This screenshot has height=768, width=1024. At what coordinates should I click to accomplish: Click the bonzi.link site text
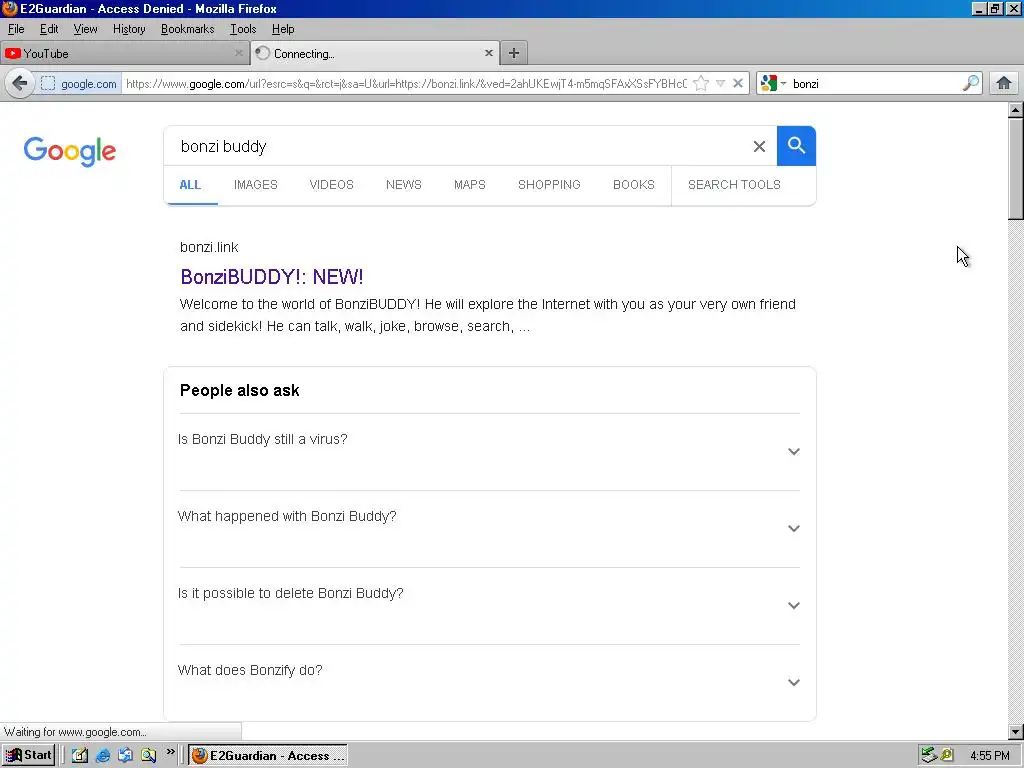pyautogui.click(x=209, y=247)
